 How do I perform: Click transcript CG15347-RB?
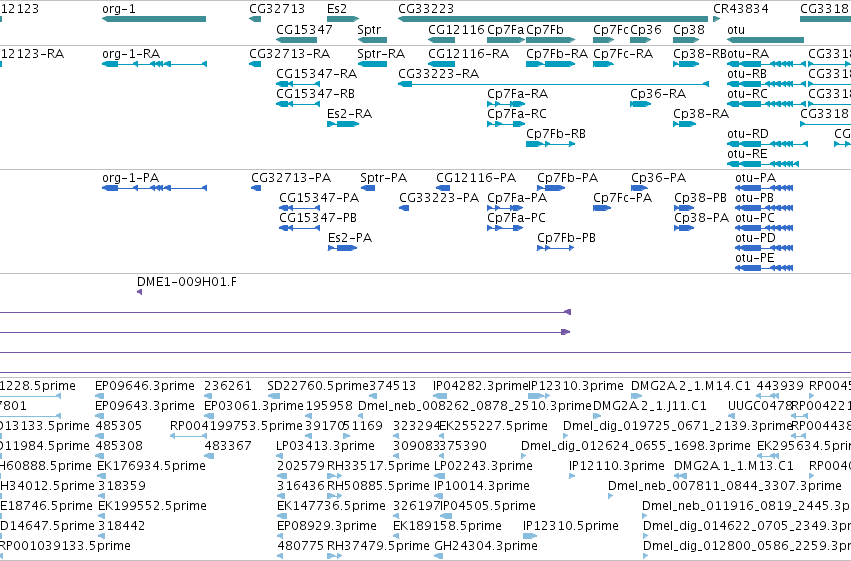(x=298, y=104)
